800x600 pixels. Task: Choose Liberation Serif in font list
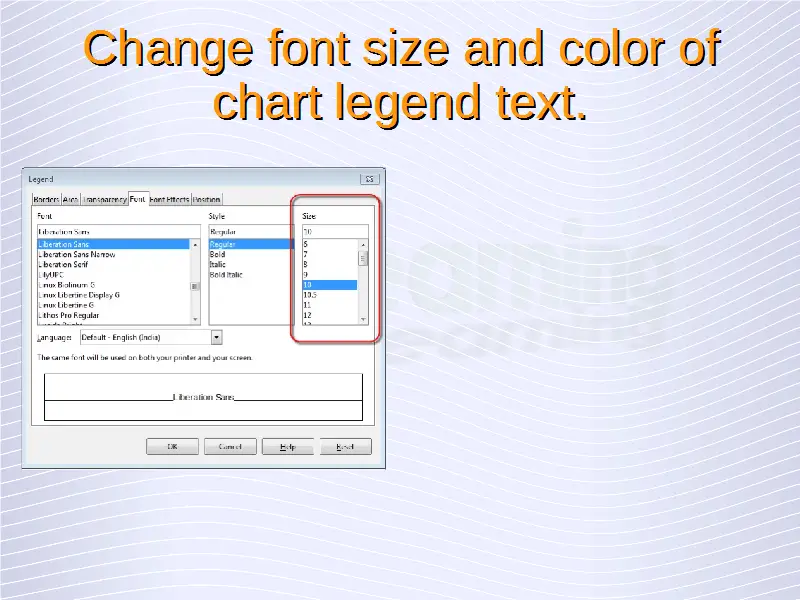[x=68, y=265]
